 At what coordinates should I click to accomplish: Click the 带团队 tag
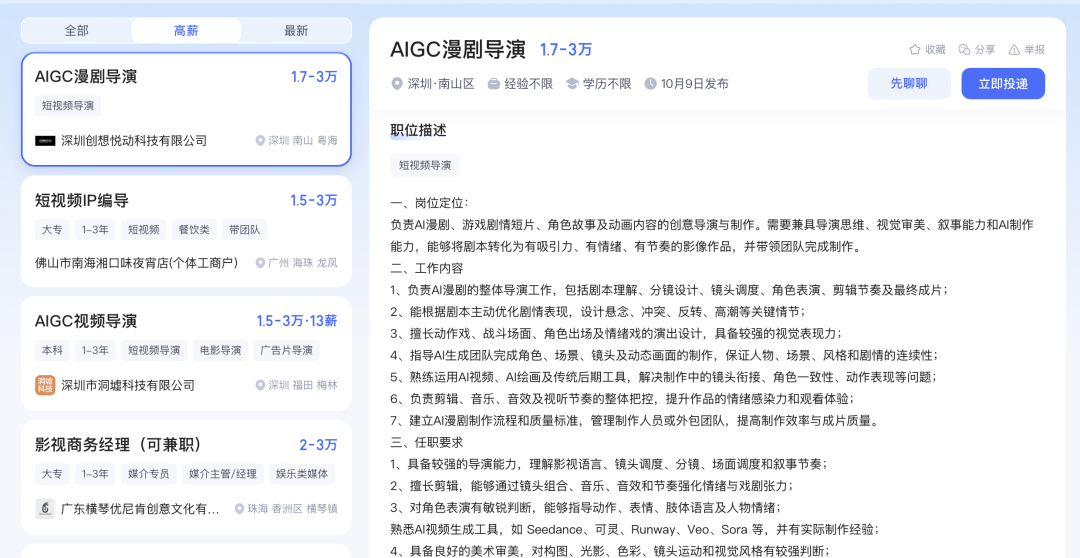(x=245, y=229)
